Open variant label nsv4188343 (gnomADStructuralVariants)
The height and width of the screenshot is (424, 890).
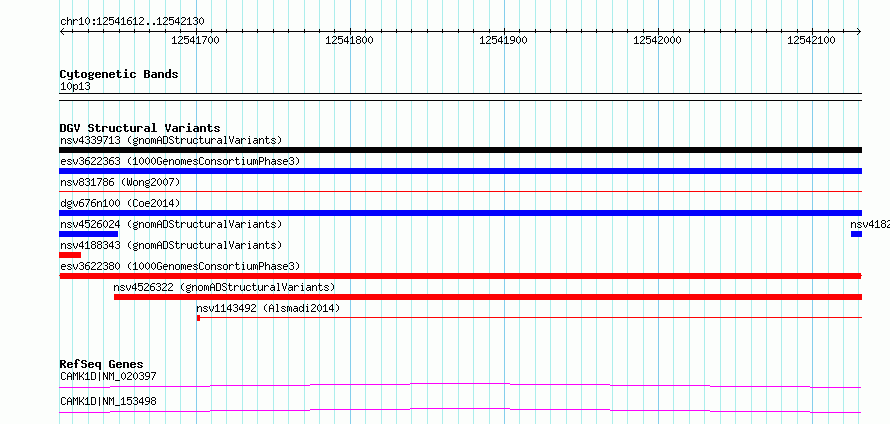[x=171, y=245]
